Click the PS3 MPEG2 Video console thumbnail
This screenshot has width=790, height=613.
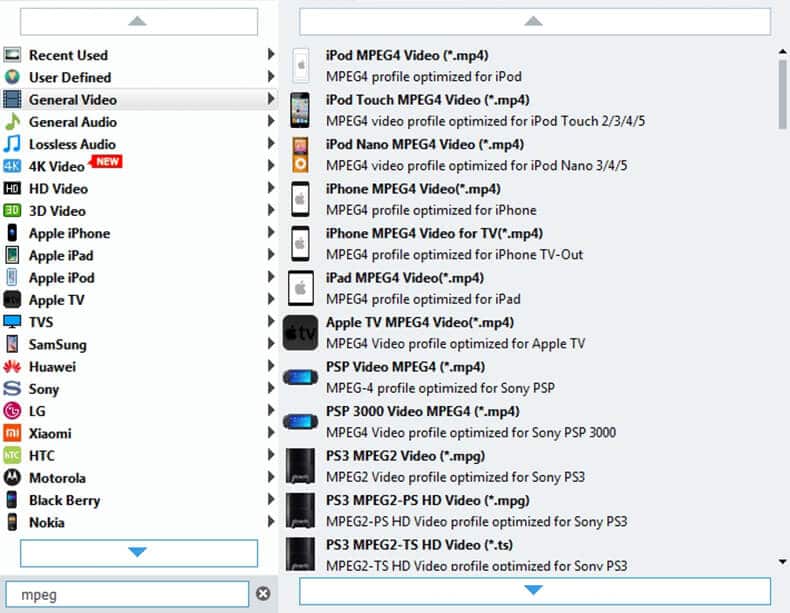(x=300, y=466)
